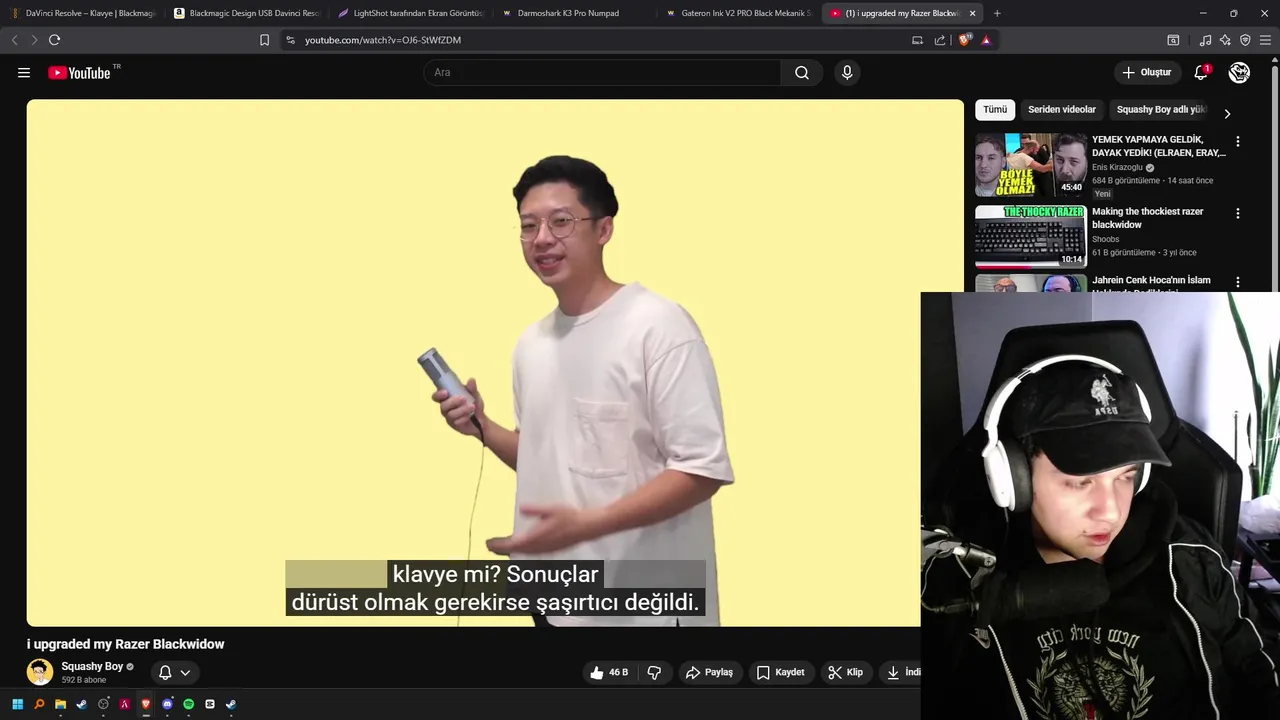Click the 'i upgraded my Razer Blackwidow' title
The width and height of the screenshot is (1280, 720).
(126, 644)
